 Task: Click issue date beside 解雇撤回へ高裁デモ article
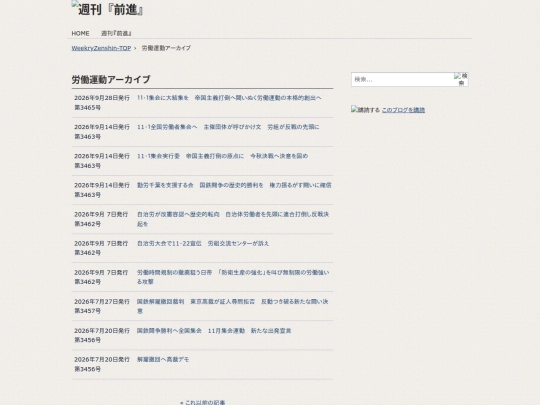click(x=102, y=364)
